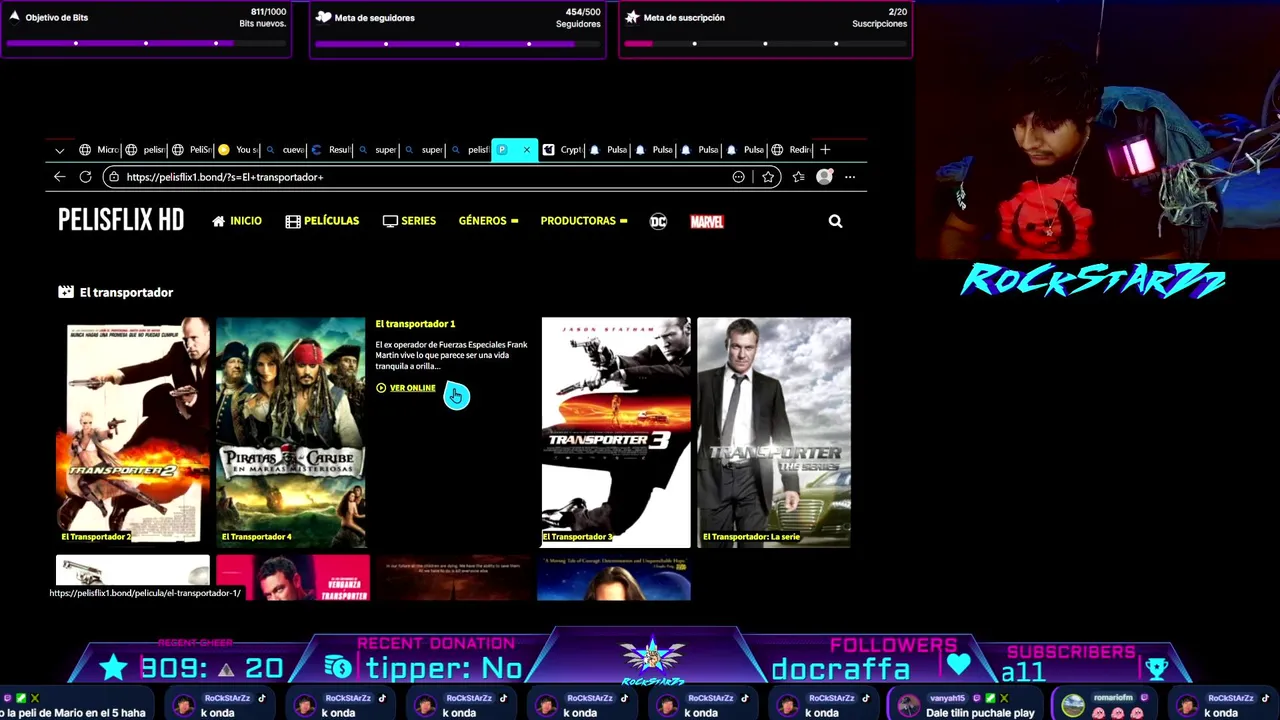Screen dimensions: 1280x720
Task: Reload the page with the refresh icon
Action: (x=85, y=177)
